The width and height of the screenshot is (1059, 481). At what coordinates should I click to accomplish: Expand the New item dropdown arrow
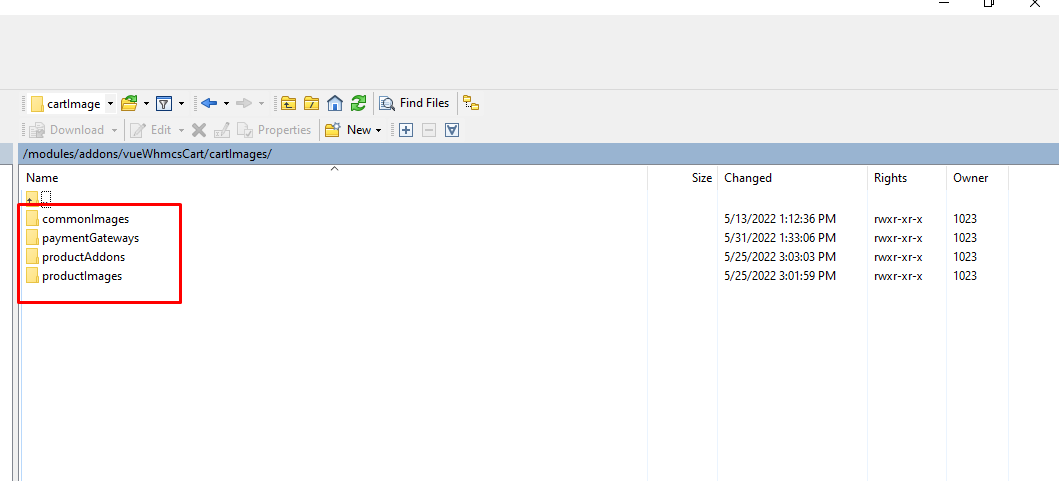click(379, 130)
